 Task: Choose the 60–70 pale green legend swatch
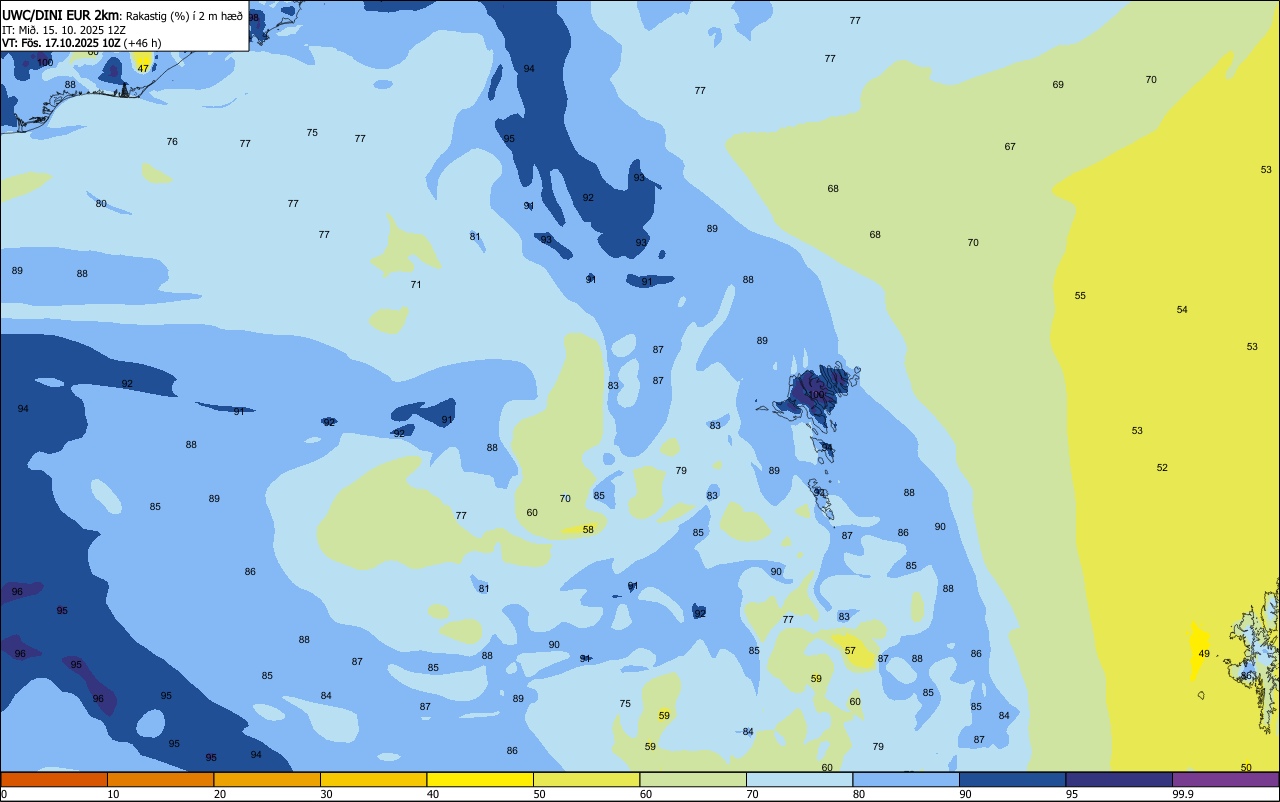pos(693,779)
